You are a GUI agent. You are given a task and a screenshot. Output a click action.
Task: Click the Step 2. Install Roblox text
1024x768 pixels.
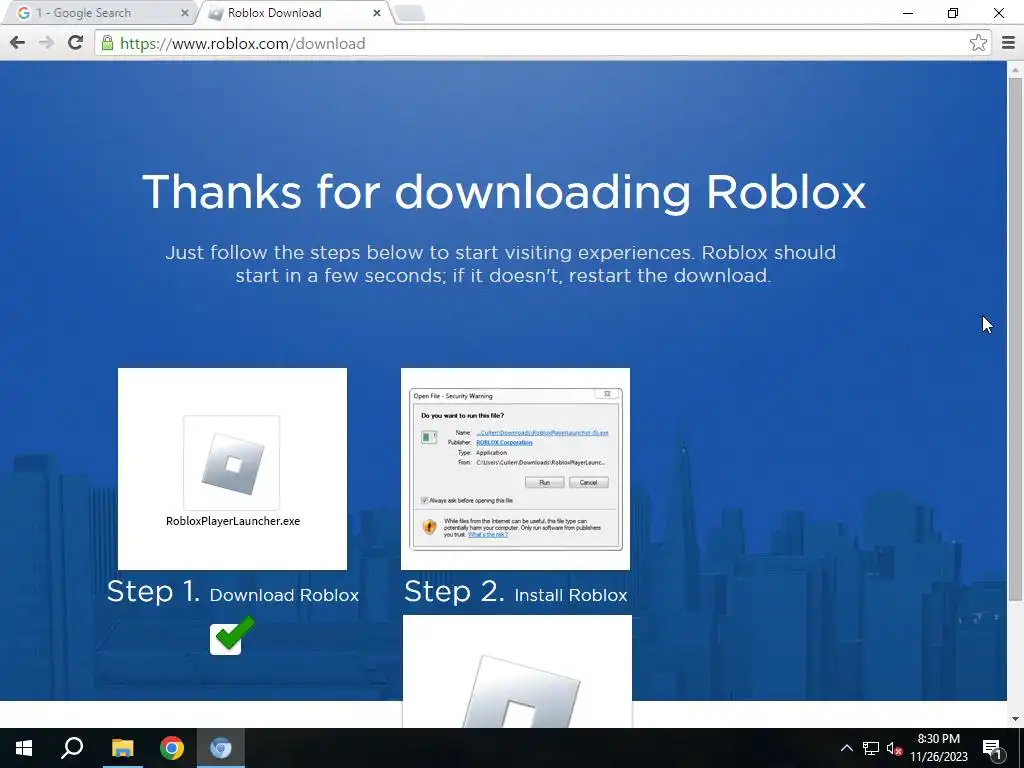click(515, 592)
